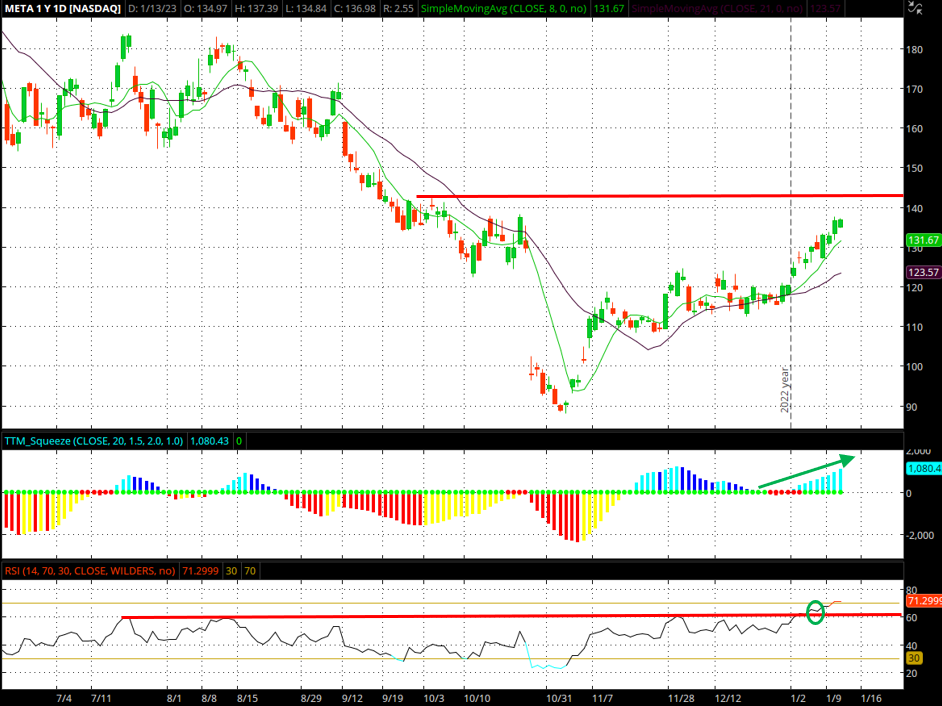The height and width of the screenshot is (706, 942).
Task: Click the 8/29 date axis label
Action: [311, 698]
